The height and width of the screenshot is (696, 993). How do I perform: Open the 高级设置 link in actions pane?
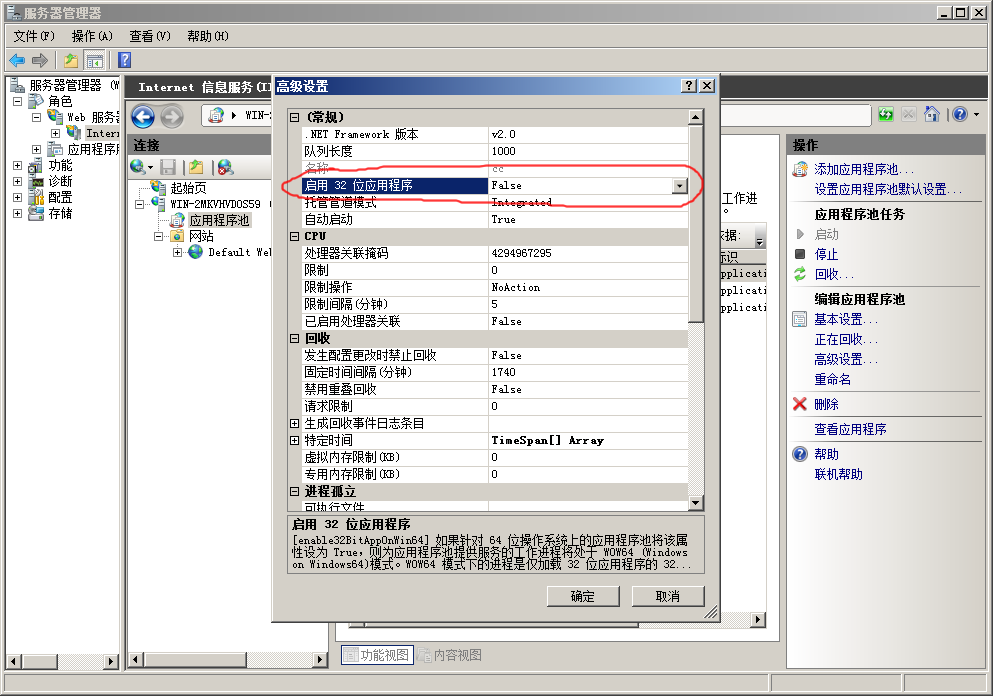click(845, 359)
